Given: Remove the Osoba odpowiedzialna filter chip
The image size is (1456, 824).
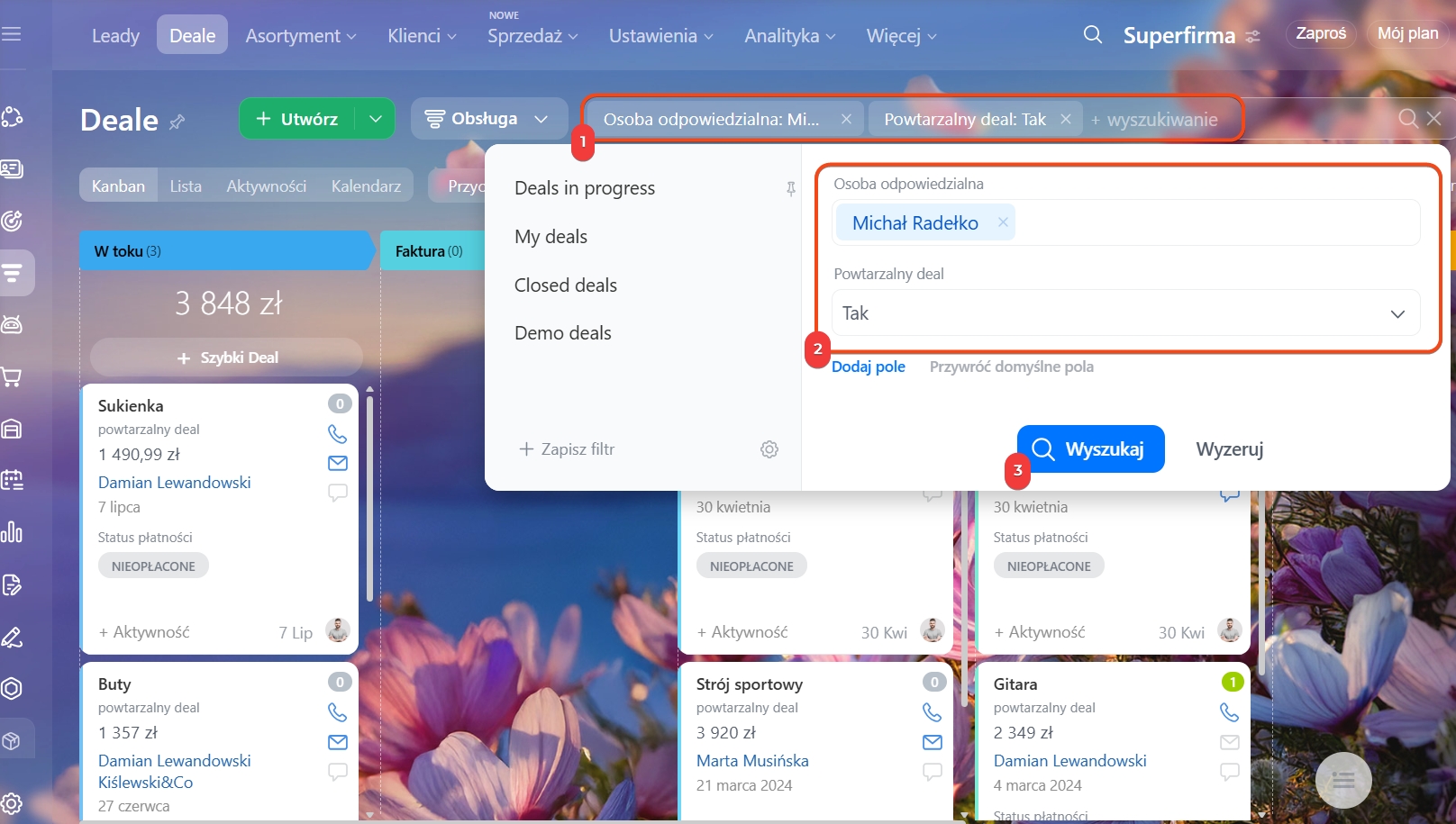Looking at the screenshot, I should 846,119.
